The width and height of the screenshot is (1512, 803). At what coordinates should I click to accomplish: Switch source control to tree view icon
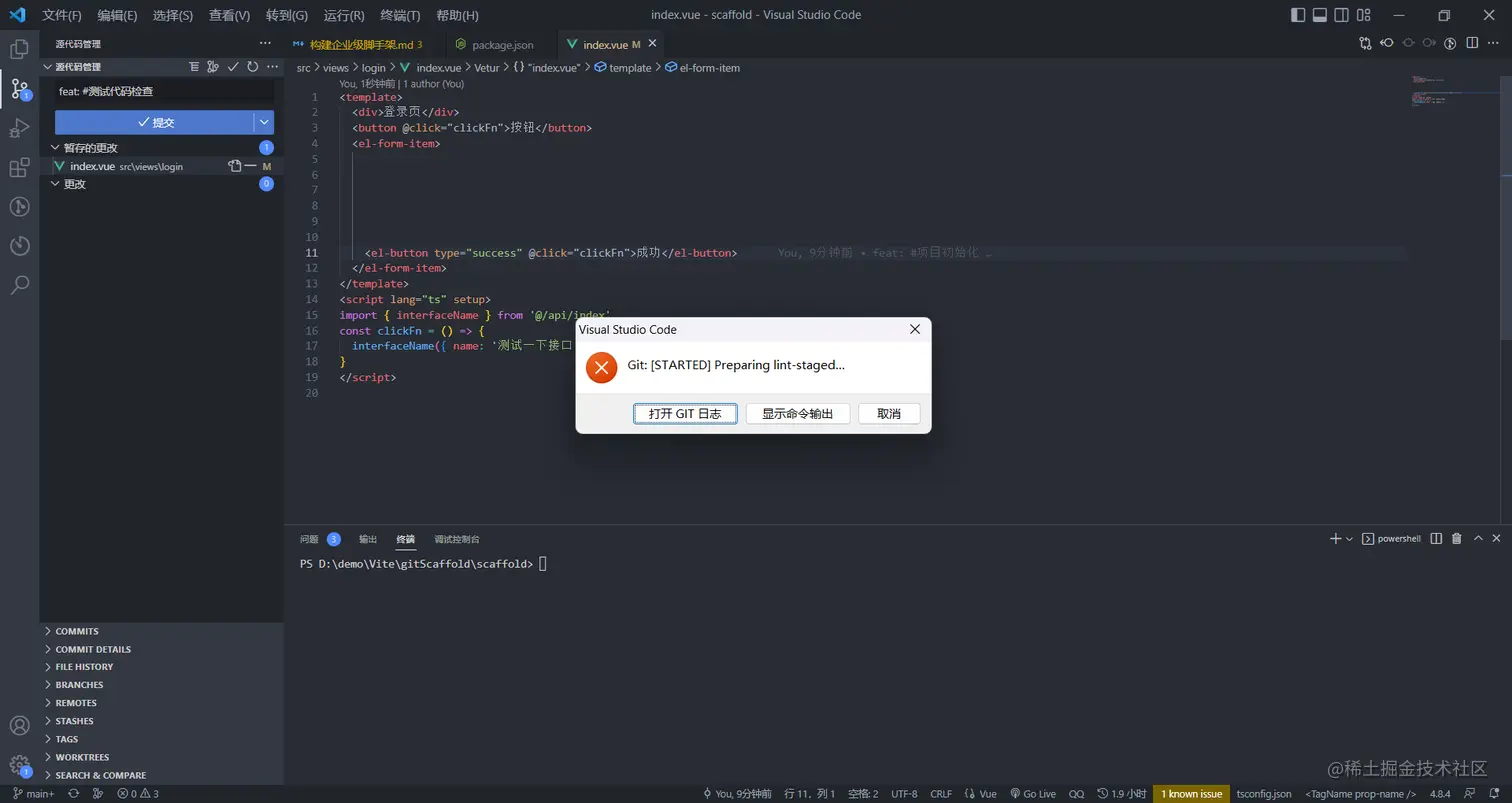(195, 67)
